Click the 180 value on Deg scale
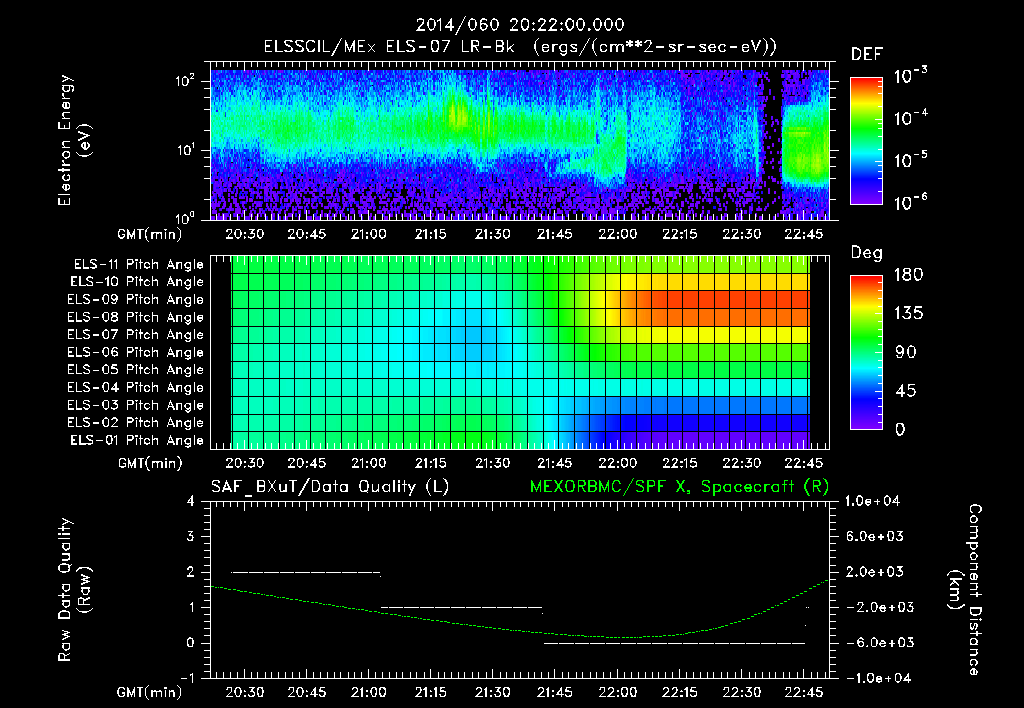1024x708 pixels. pyautogui.click(x=908, y=274)
